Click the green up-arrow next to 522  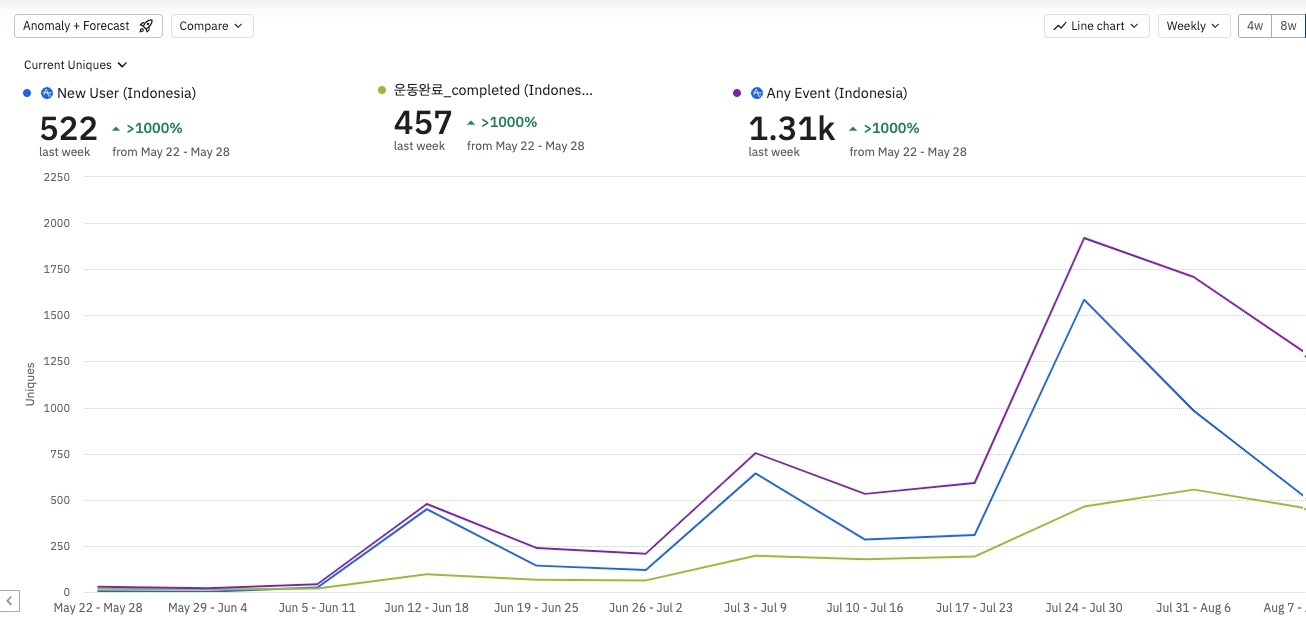pyautogui.click(x=116, y=128)
